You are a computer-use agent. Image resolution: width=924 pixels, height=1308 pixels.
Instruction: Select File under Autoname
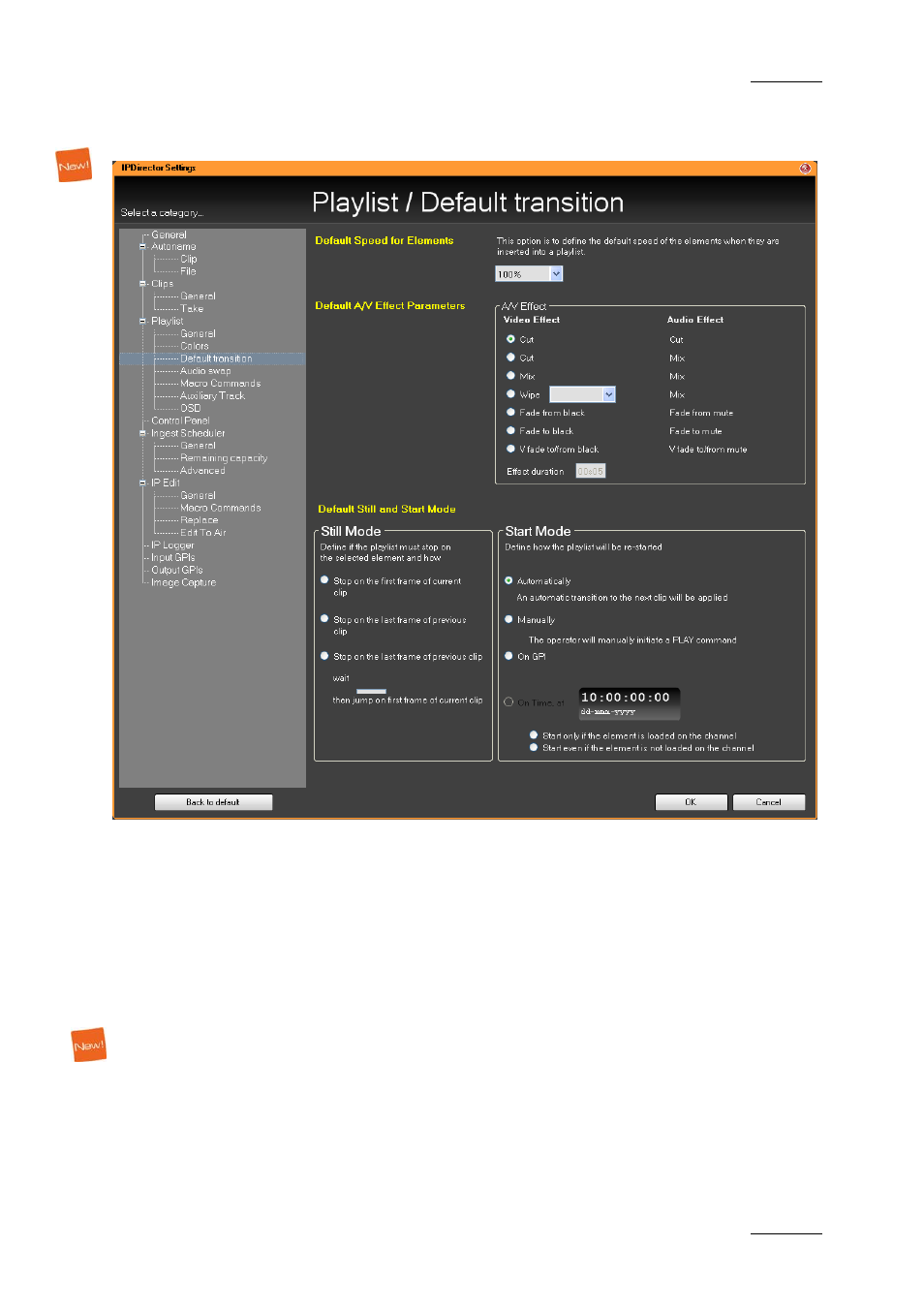pos(188,271)
